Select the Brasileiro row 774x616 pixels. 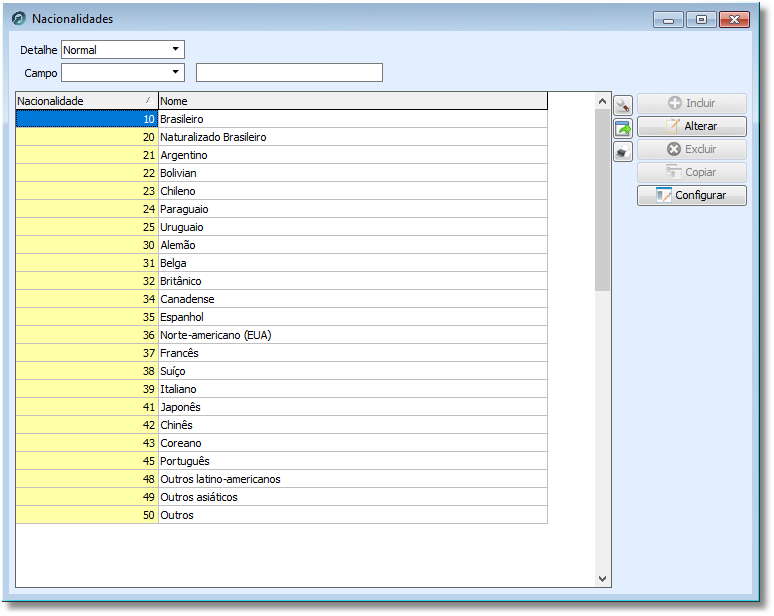click(x=281, y=119)
